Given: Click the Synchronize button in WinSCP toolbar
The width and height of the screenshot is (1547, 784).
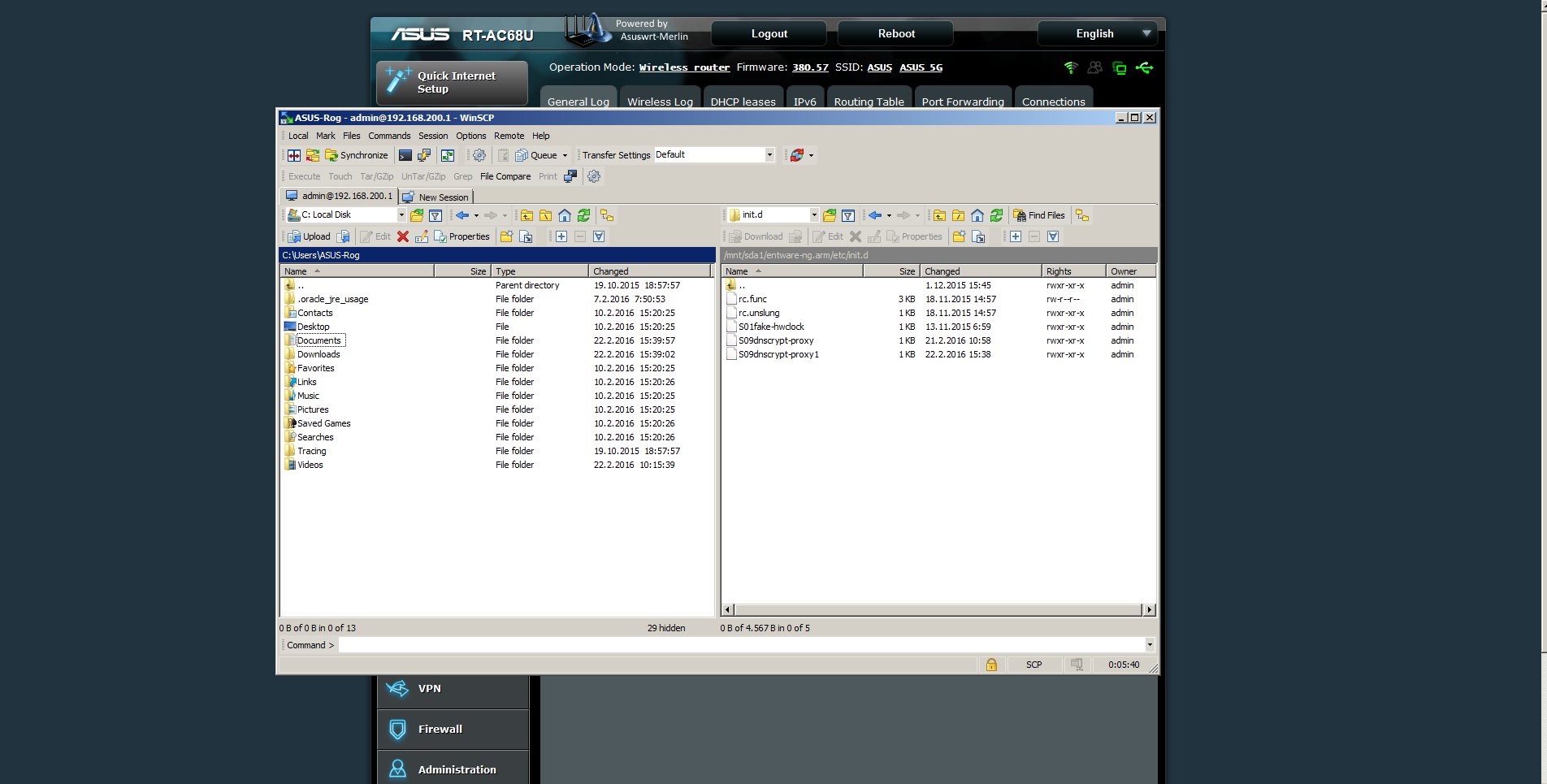Looking at the screenshot, I should click(357, 155).
